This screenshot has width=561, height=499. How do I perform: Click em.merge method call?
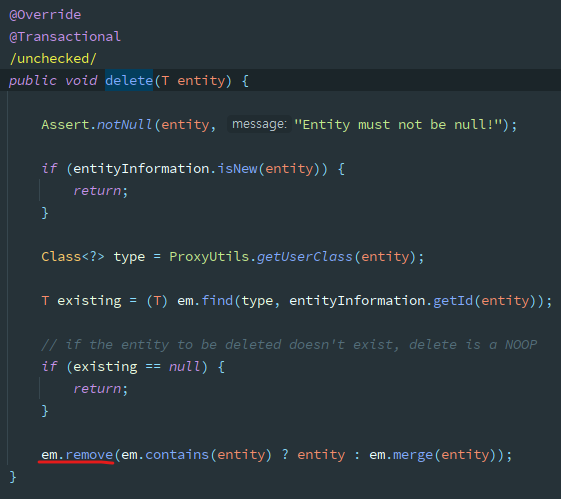coord(401,455)
